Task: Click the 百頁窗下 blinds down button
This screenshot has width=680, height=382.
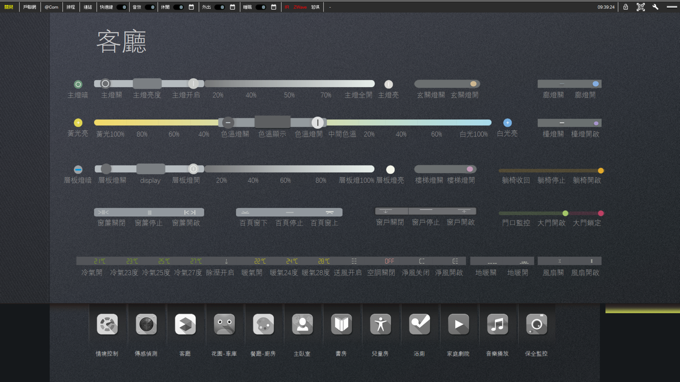Action: tap(245, 212)
